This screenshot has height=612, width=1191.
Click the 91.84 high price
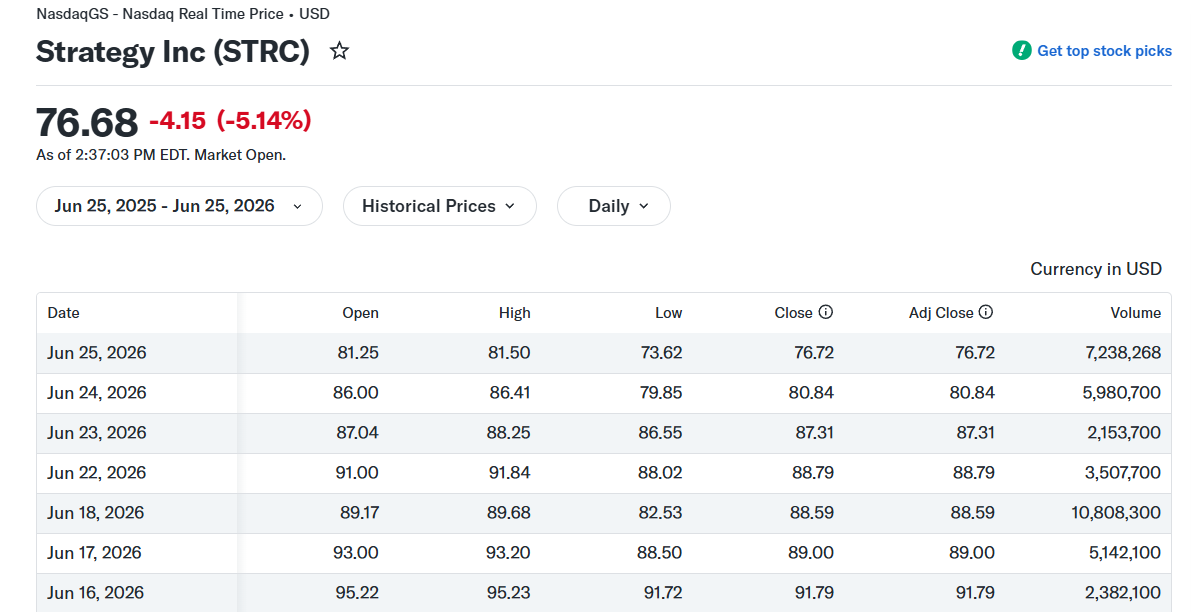point(510,472)
